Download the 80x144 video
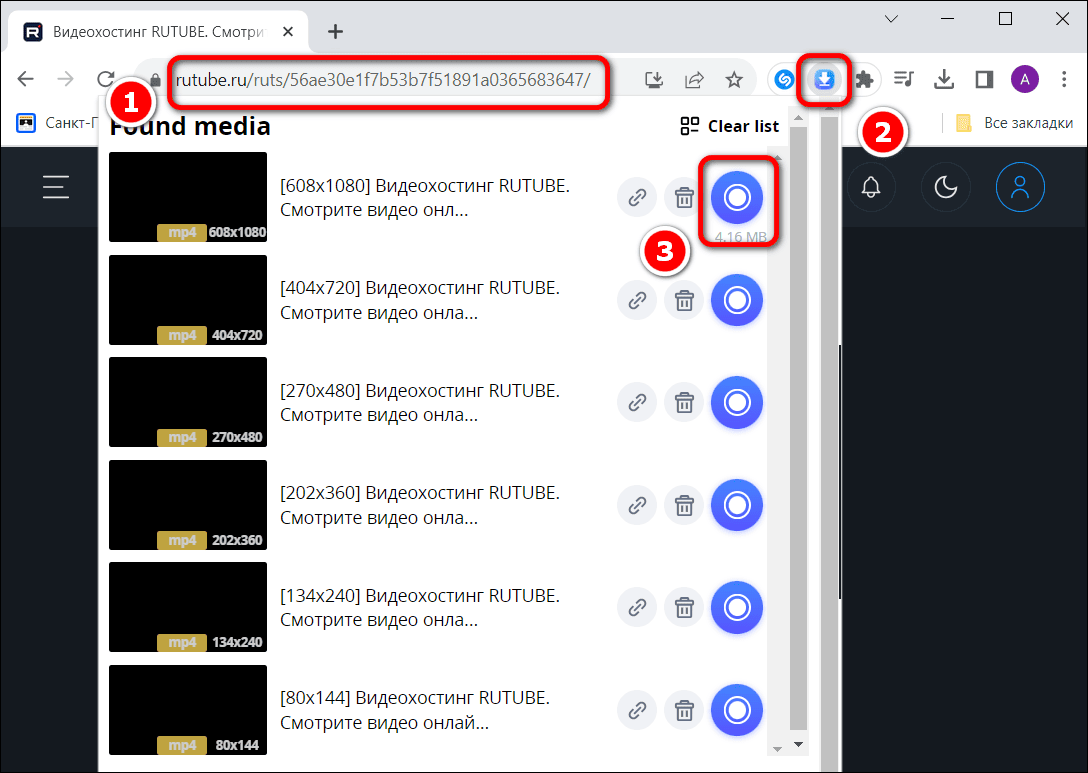 point(737,711)
